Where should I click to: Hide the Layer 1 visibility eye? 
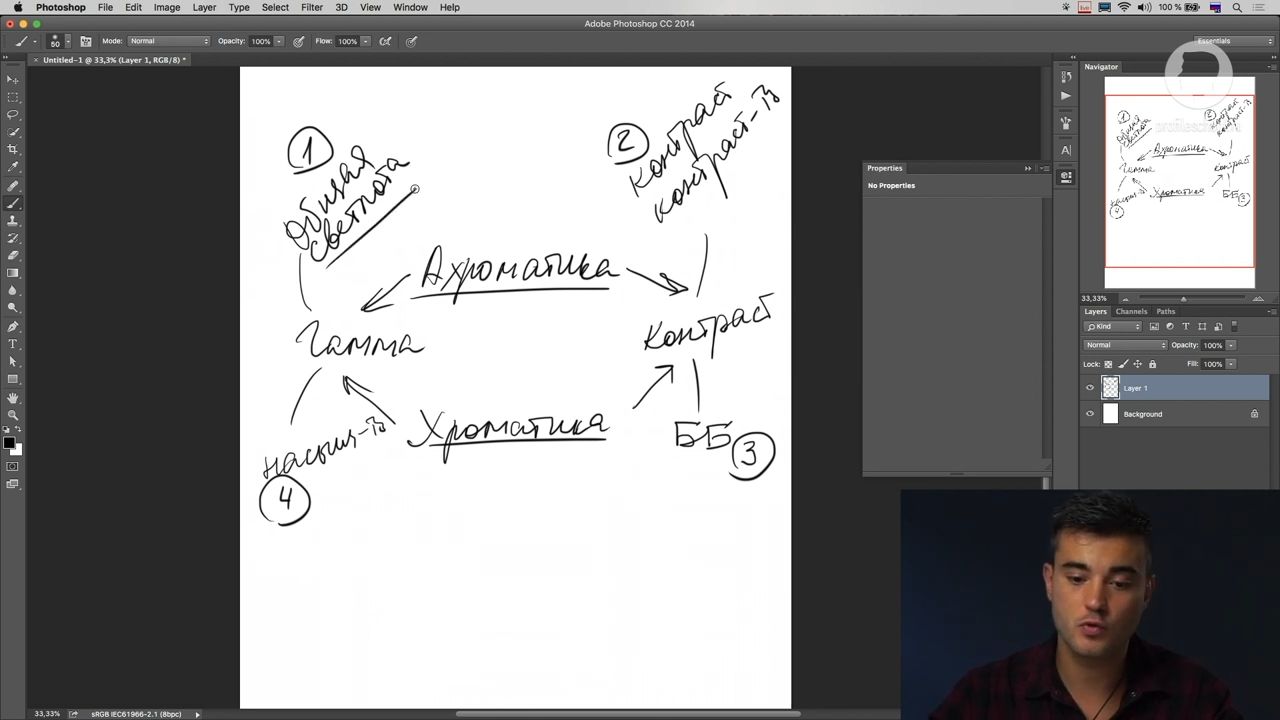[x=1090, y=388]
